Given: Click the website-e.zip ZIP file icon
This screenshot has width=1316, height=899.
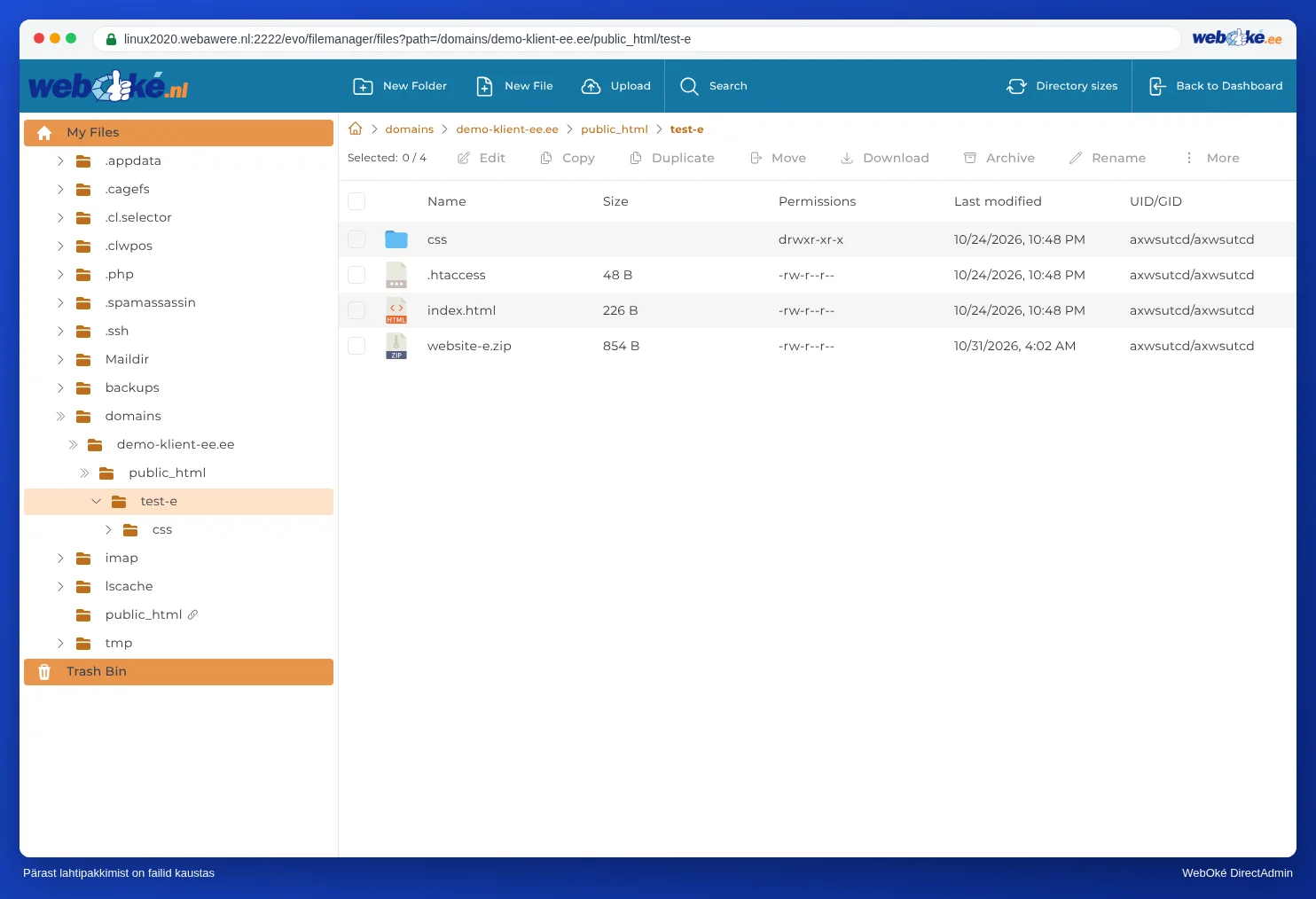Looking at the screenshot, I should tap(396, 346).
